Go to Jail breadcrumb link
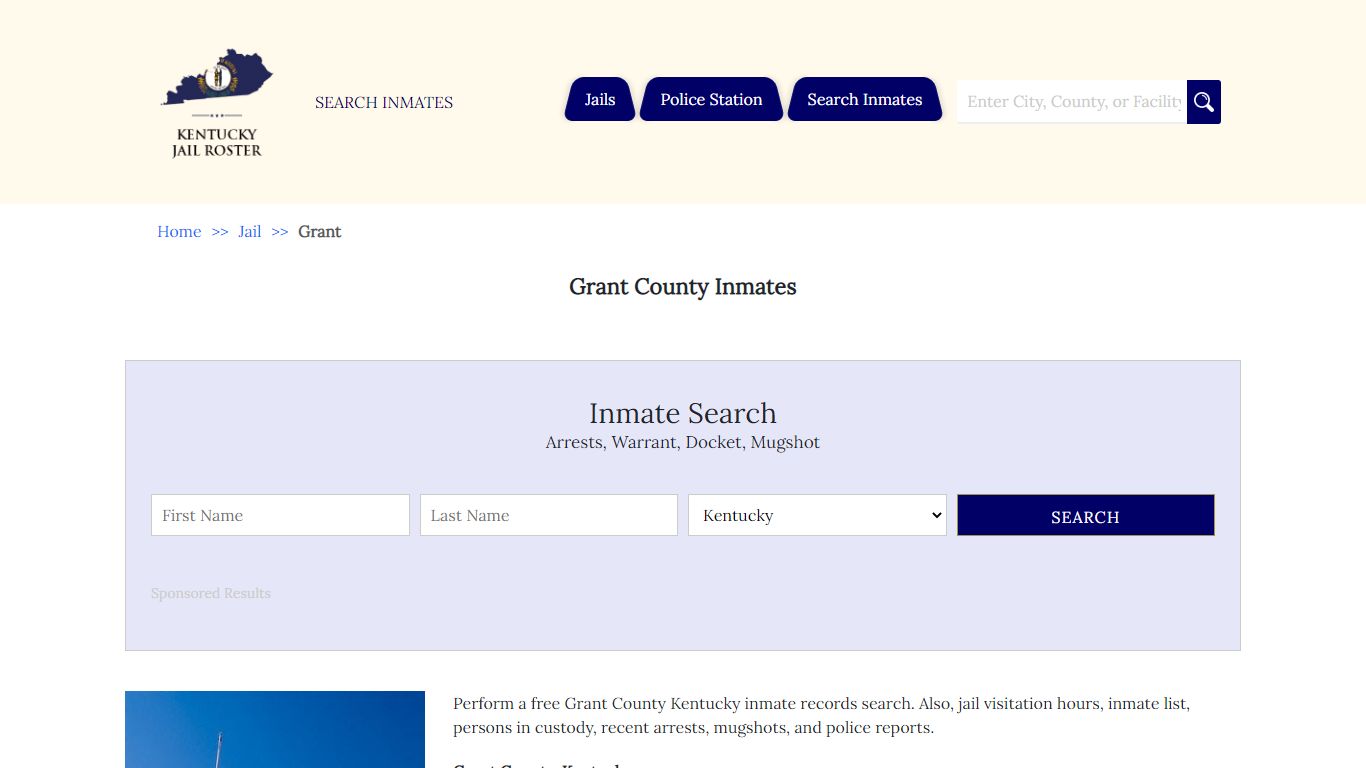 (250, 231)
